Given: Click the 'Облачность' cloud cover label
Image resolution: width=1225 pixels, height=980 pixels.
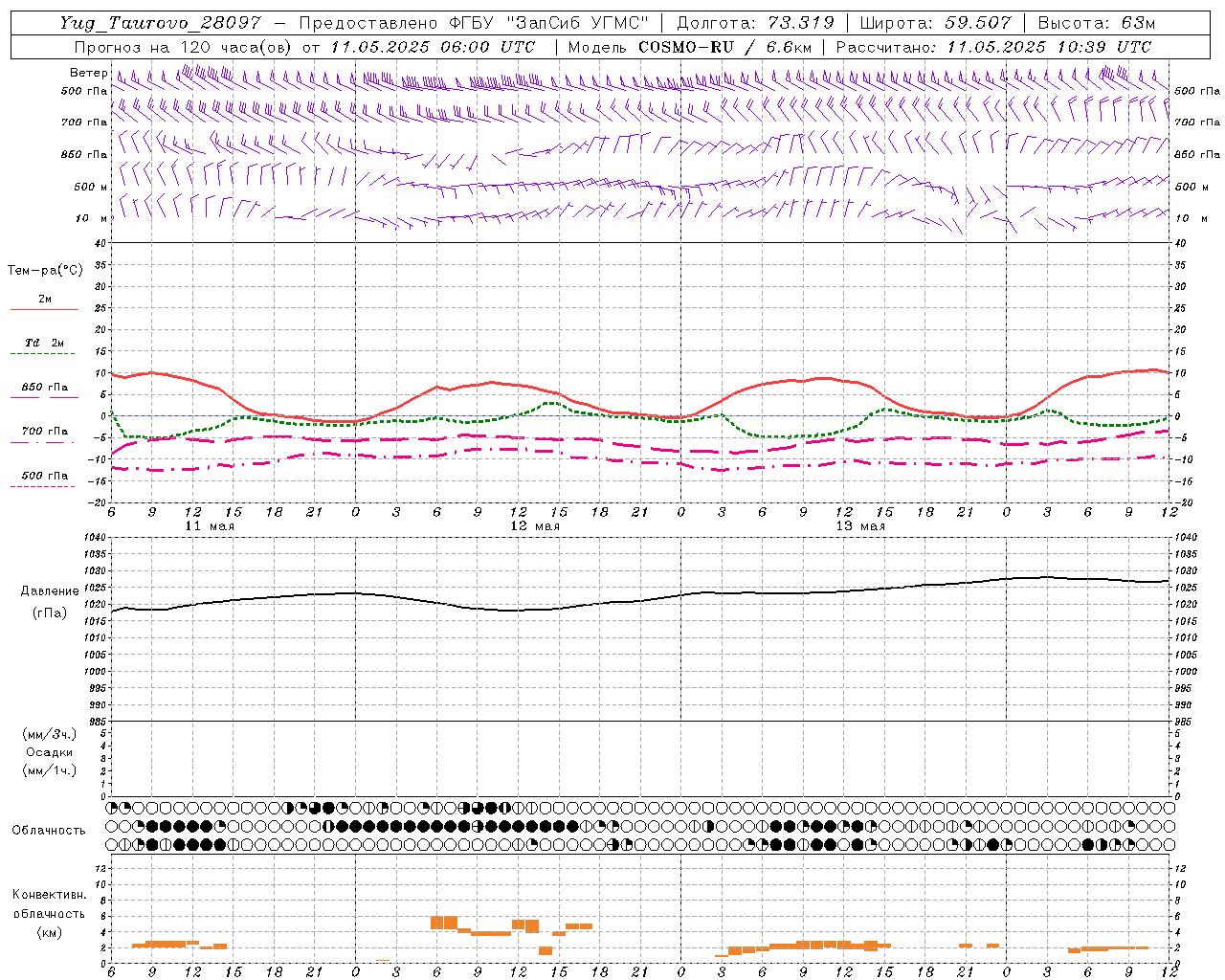Looking at the screenshot, I should click(49, 831).
